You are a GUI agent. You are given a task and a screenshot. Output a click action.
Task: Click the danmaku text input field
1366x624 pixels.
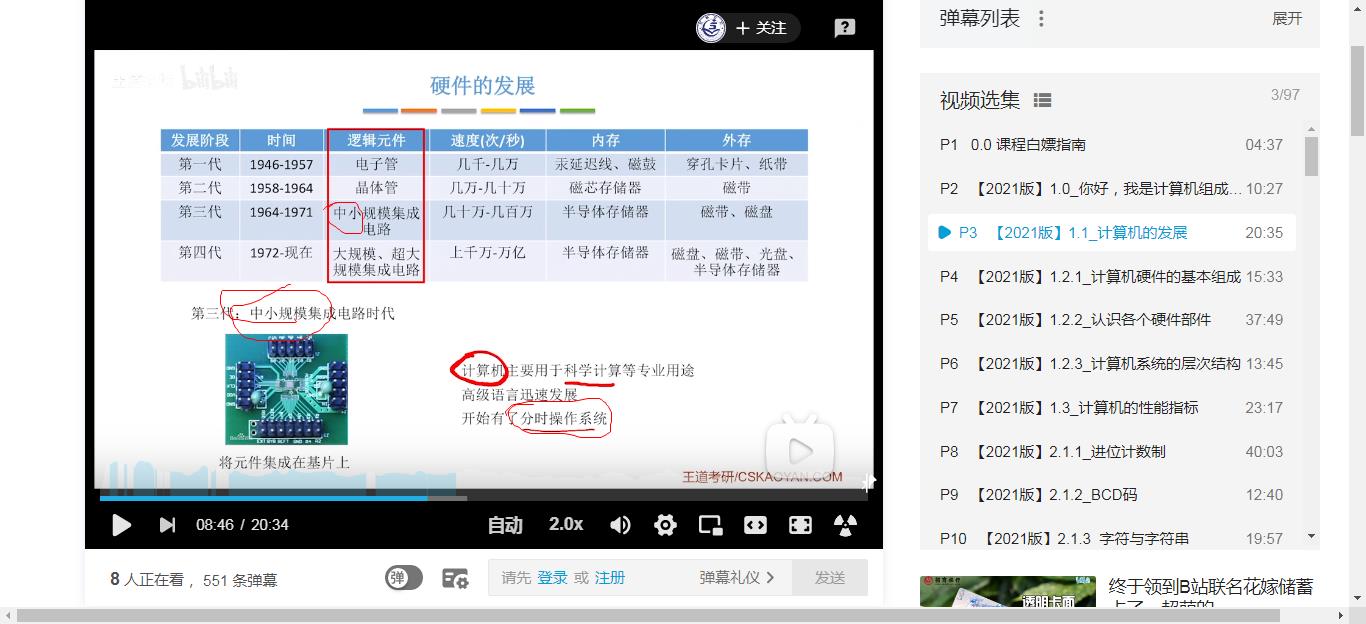coord(640,578)
